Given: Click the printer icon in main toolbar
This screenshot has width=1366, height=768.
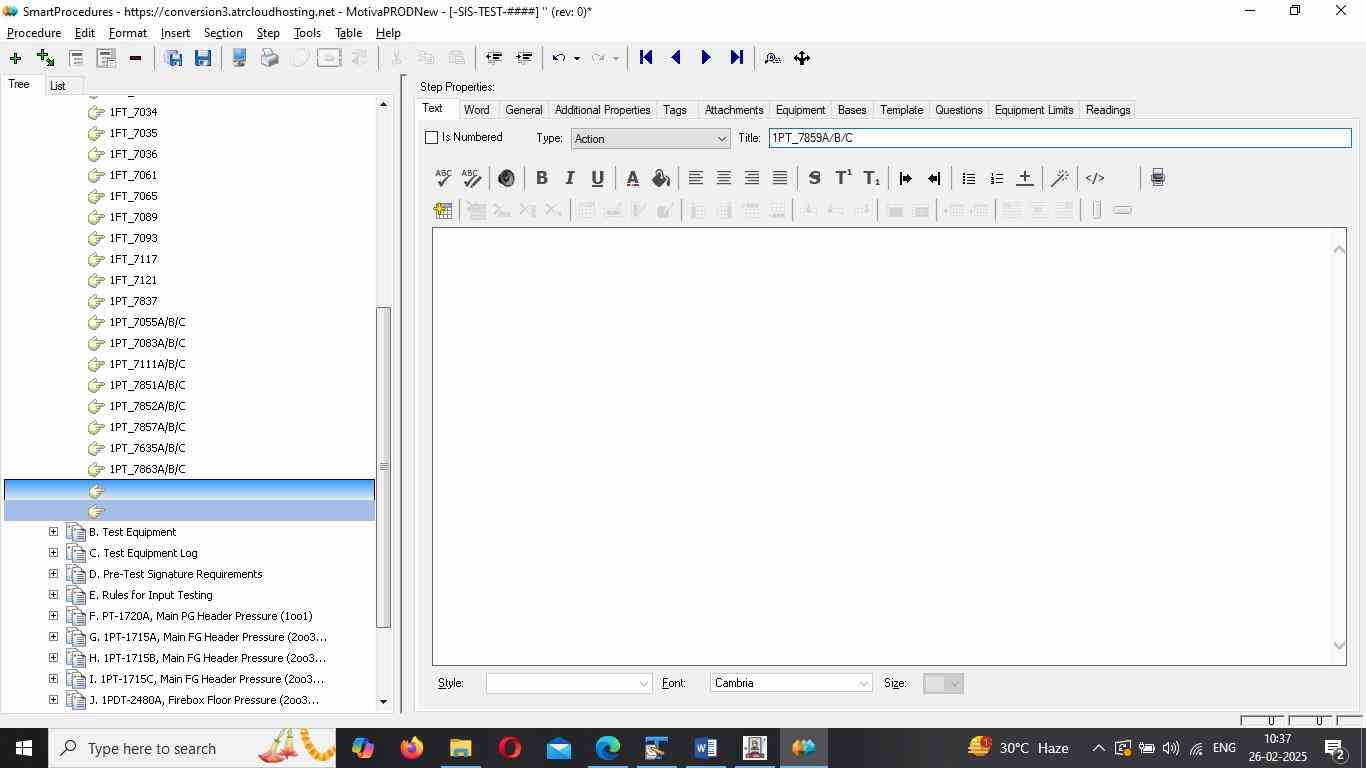Looking at the screenshot, I should point(269,58).
